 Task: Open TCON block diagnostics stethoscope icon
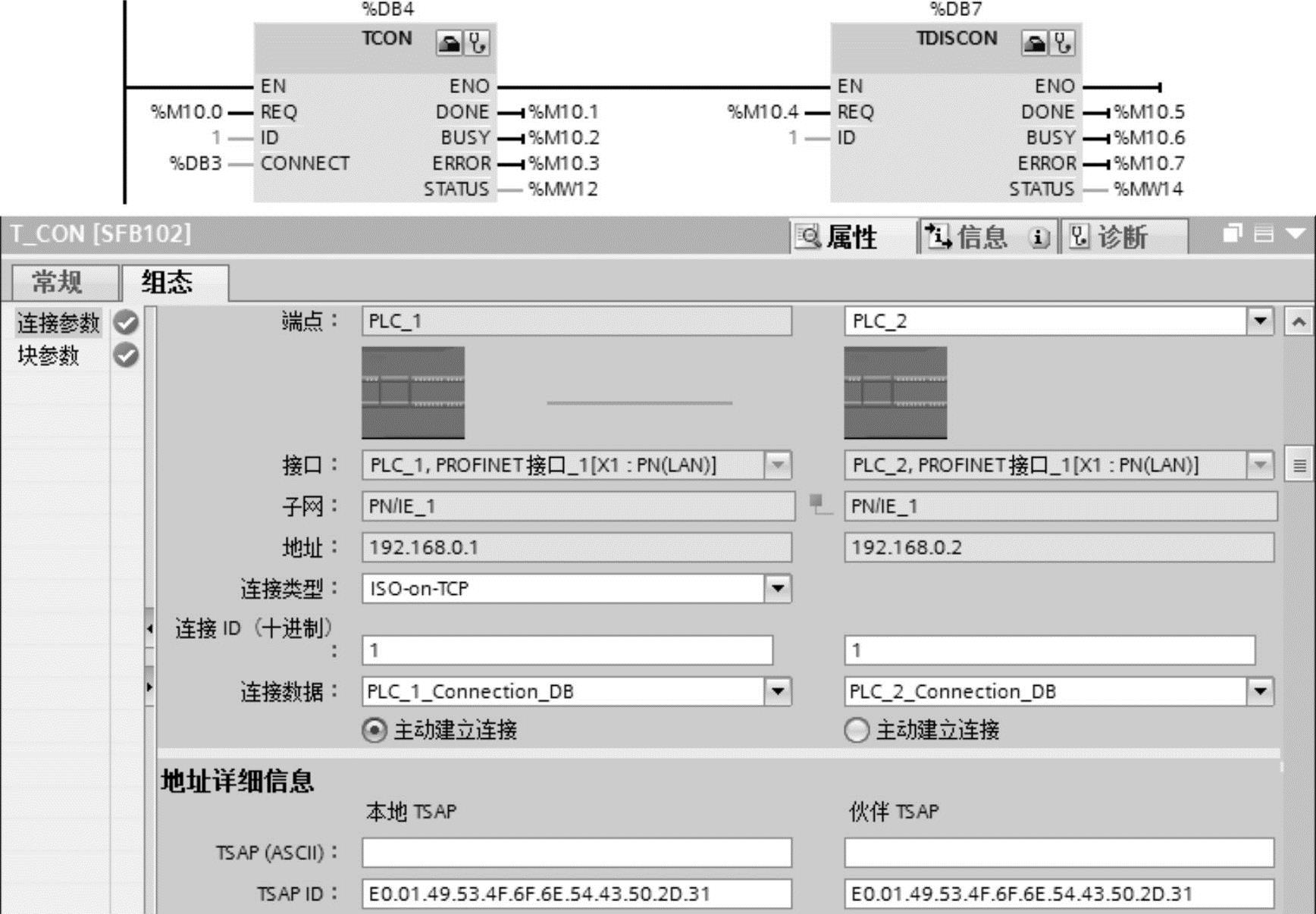pyautogui.click(x=477, y=43)
